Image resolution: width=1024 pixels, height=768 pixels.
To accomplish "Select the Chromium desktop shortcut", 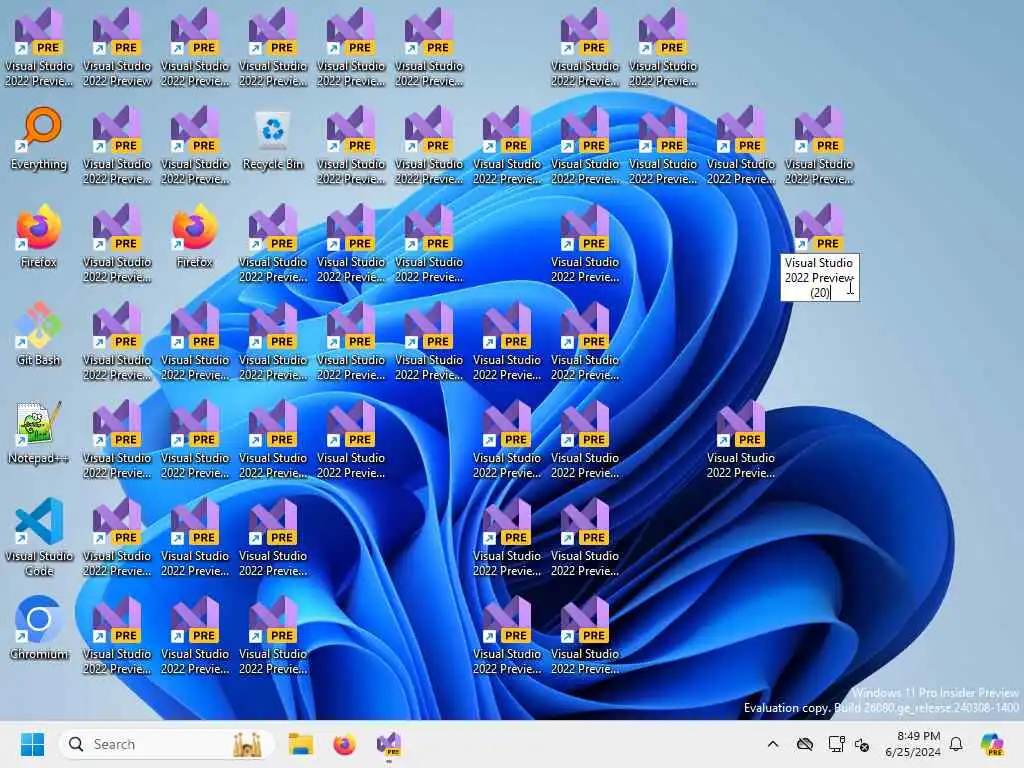I will tap(39, 628).
